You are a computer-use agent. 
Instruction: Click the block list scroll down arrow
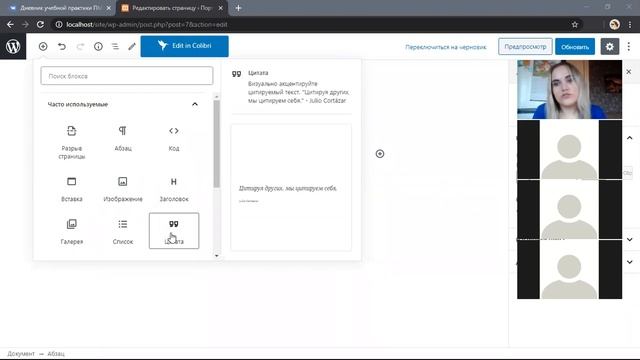(x=217, y=256)
